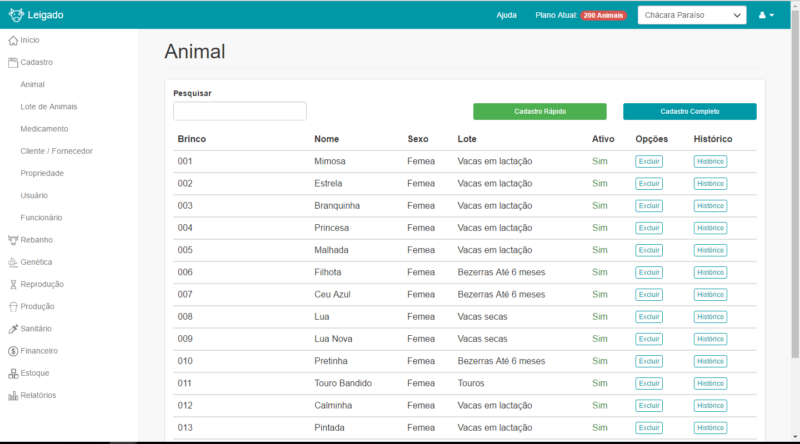Click the Estoque boxes icon

[x=13, y=373]
